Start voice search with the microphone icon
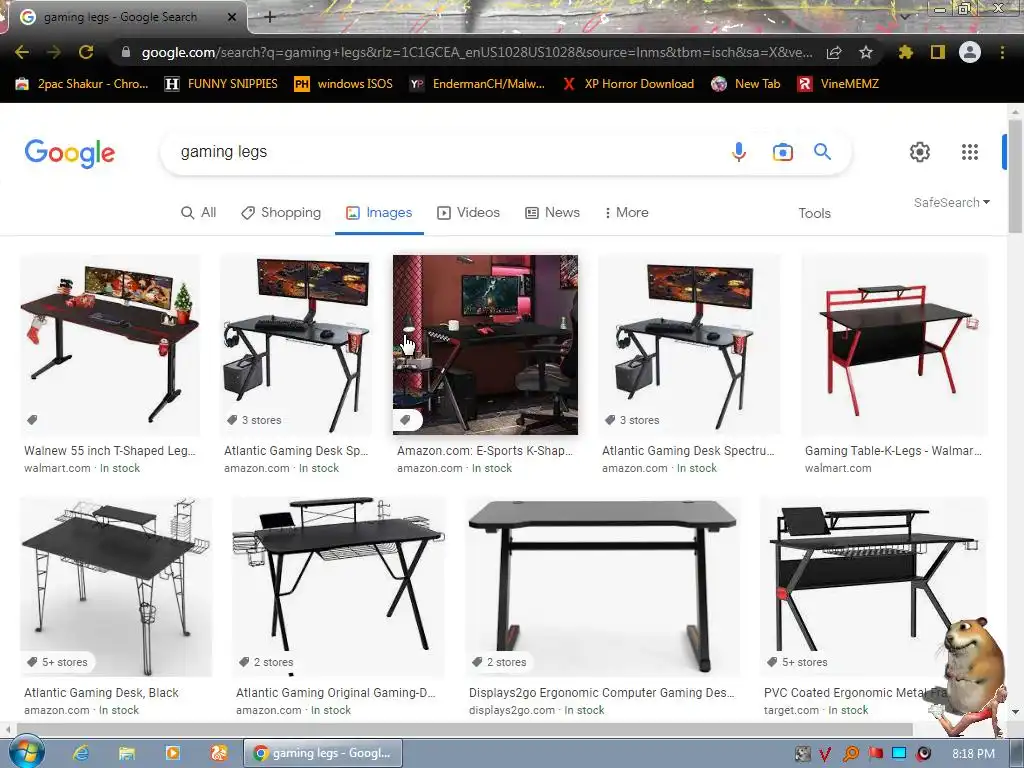This screenshot has width=1024, height=768. (x=739, y=152)
